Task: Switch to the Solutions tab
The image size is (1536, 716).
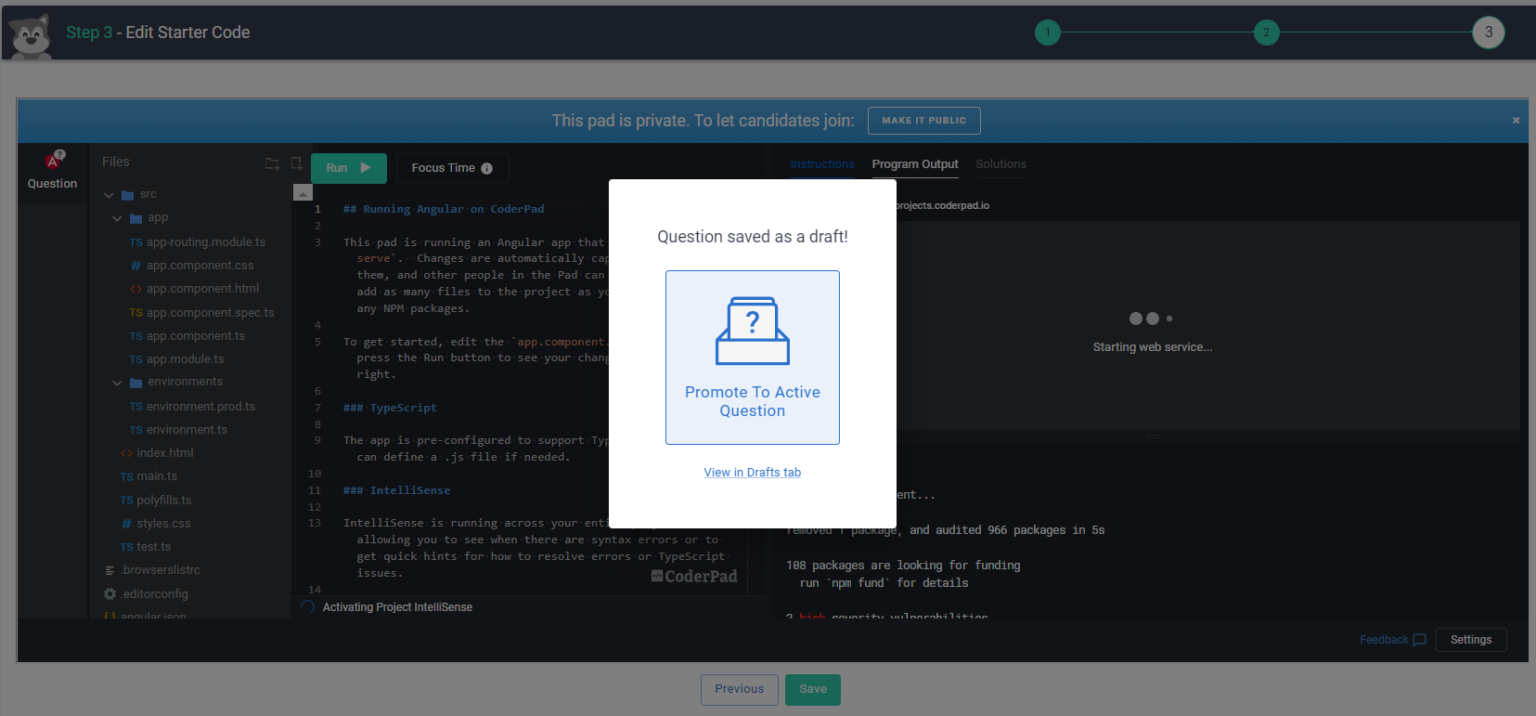Action: tap(999, 163)
